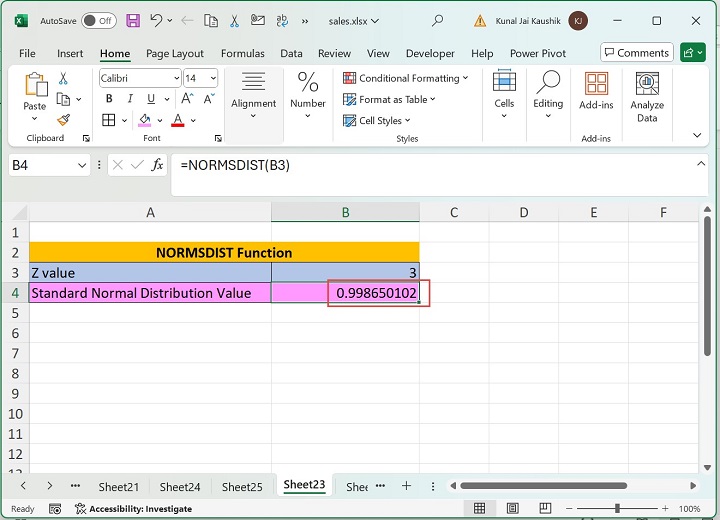The image size is (720, 520).
Task: Open the Formulas tab
Action: tap(242, 53)
